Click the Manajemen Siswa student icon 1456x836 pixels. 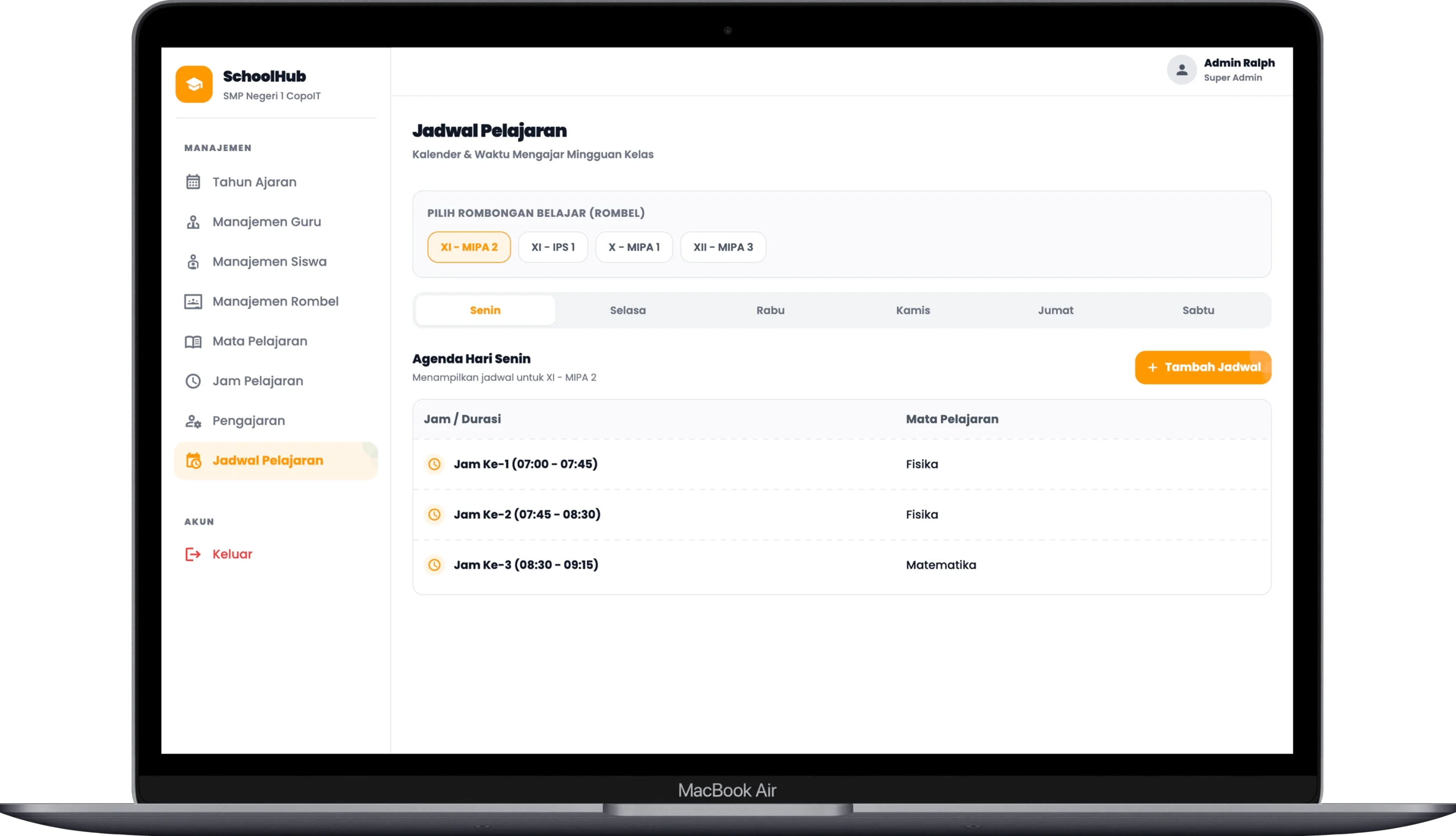coord(193,262)
